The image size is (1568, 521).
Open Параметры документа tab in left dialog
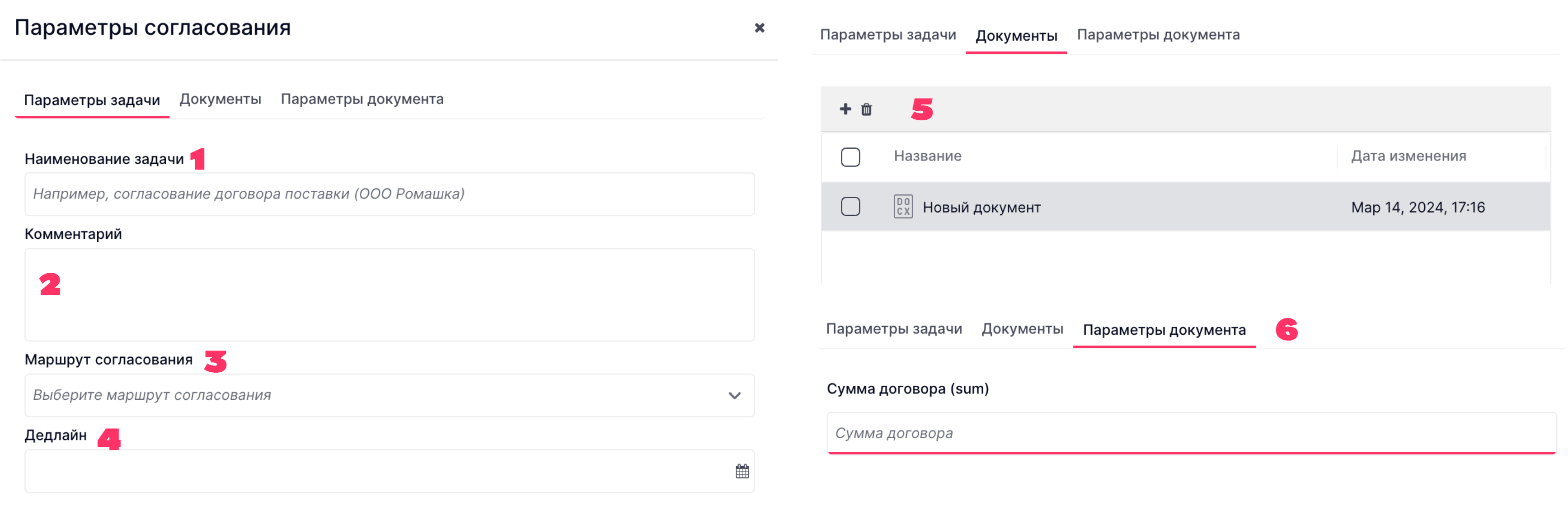362,99
